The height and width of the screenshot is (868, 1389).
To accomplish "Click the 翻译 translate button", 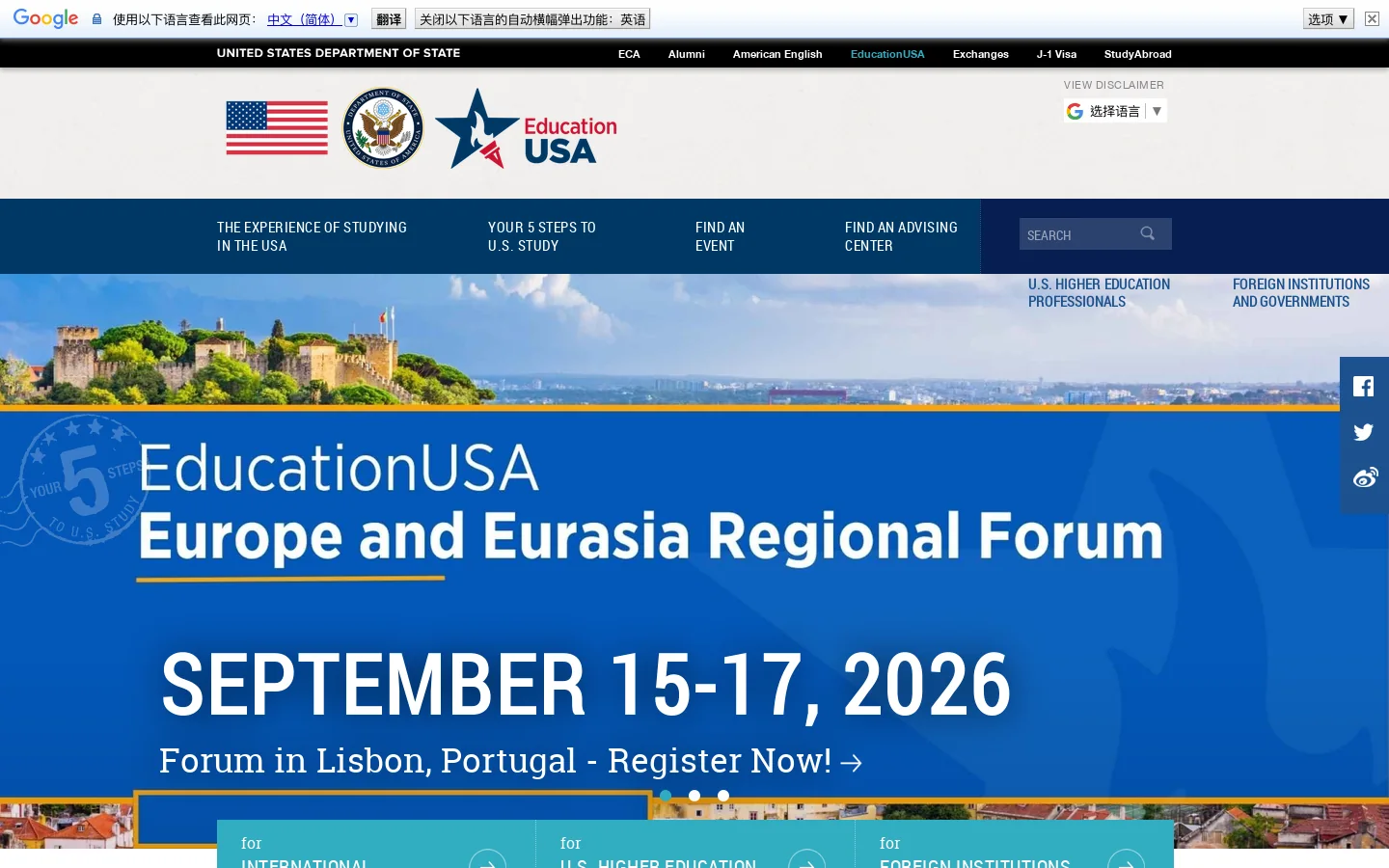I will coord(389,19).
